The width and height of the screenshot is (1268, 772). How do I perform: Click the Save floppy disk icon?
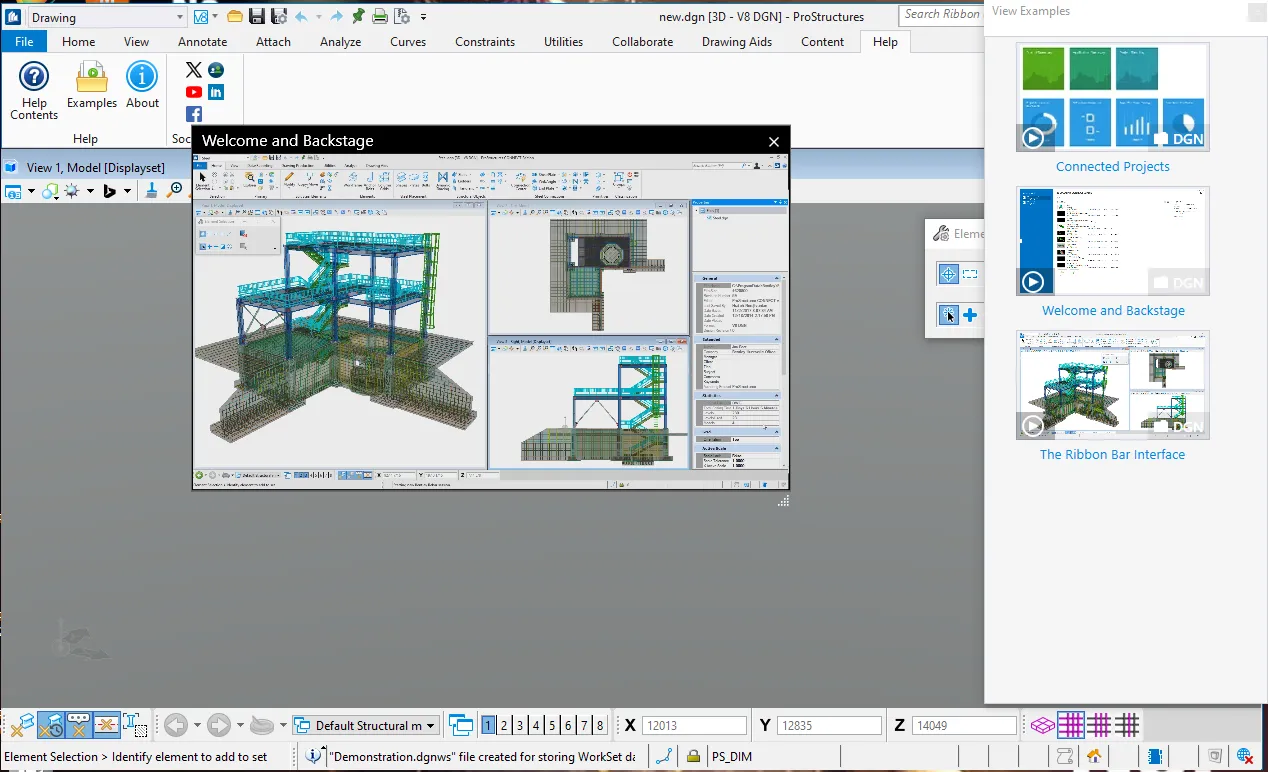257,16
